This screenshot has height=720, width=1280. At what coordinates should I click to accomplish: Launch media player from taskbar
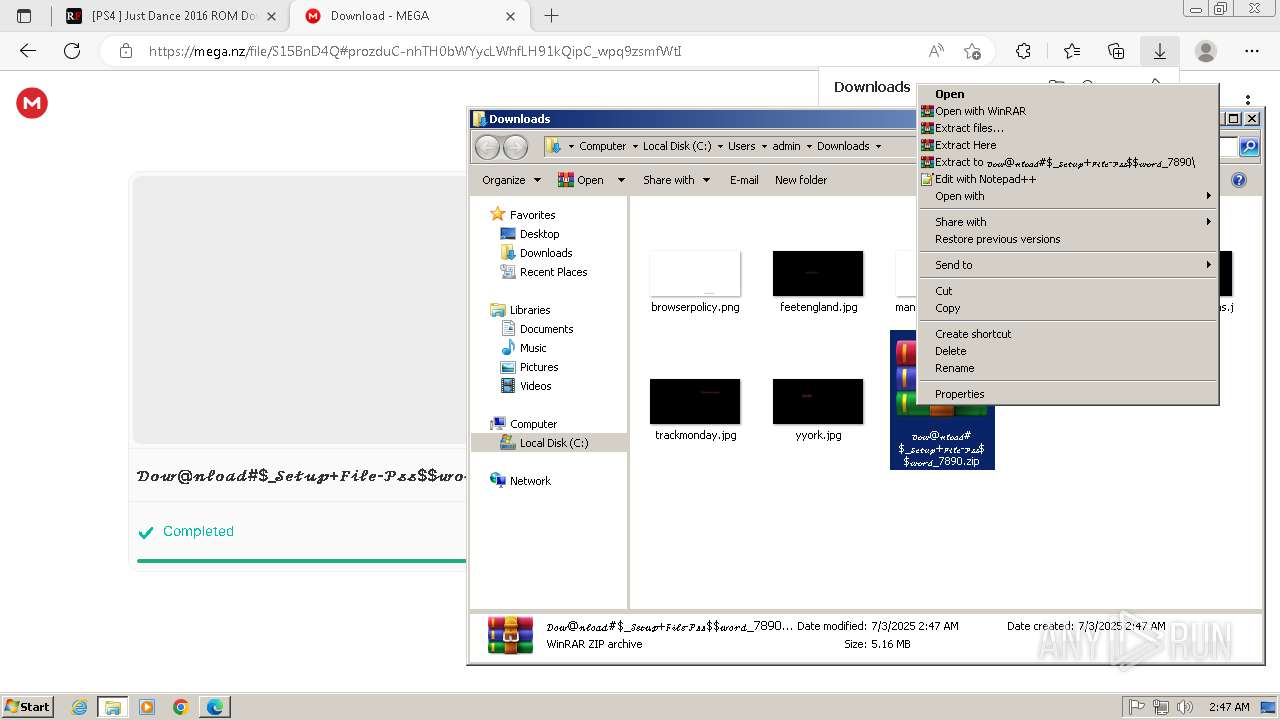tap(147, 707)
